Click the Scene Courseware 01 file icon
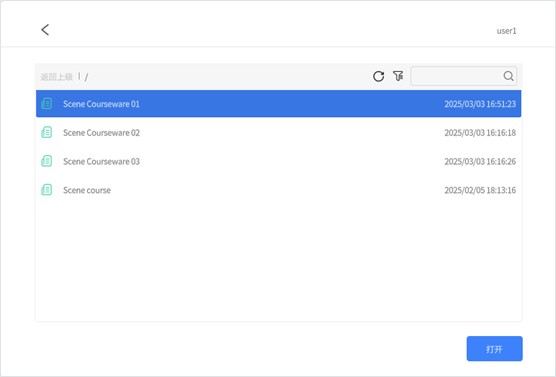 [46, 104]
